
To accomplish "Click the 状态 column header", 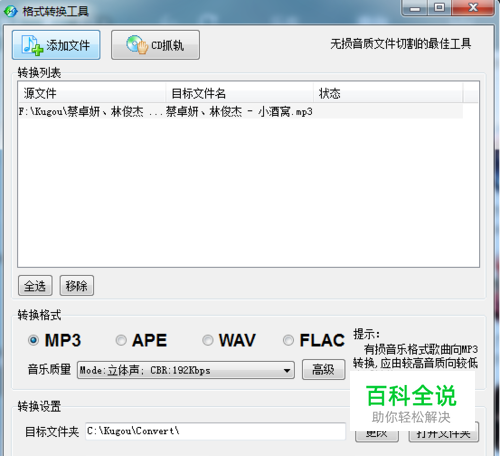I will point(388,93).
